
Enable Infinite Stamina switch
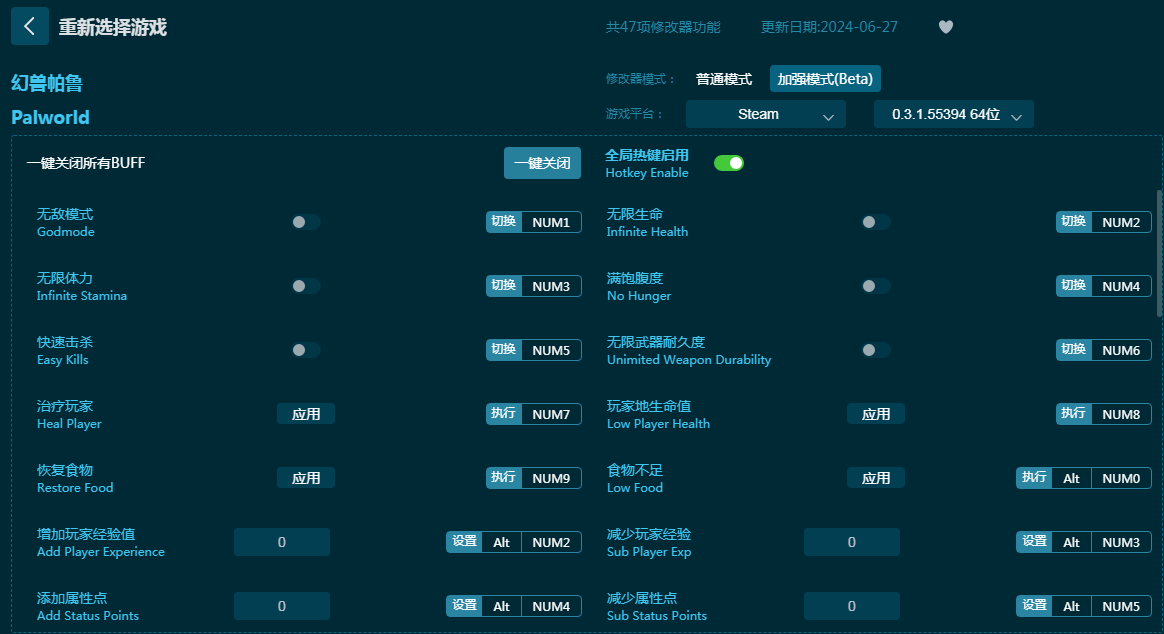click(x=305, y=286)
